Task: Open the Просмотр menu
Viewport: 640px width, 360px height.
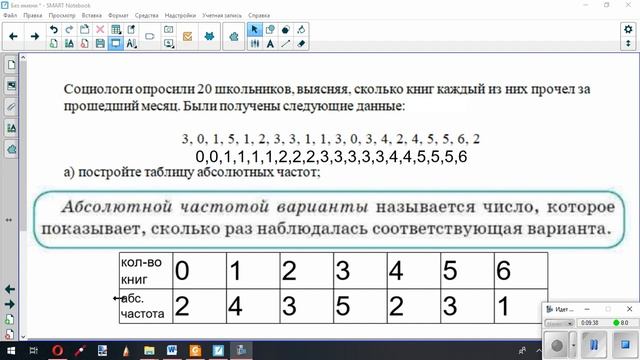Action: click(x=62, y=16)
